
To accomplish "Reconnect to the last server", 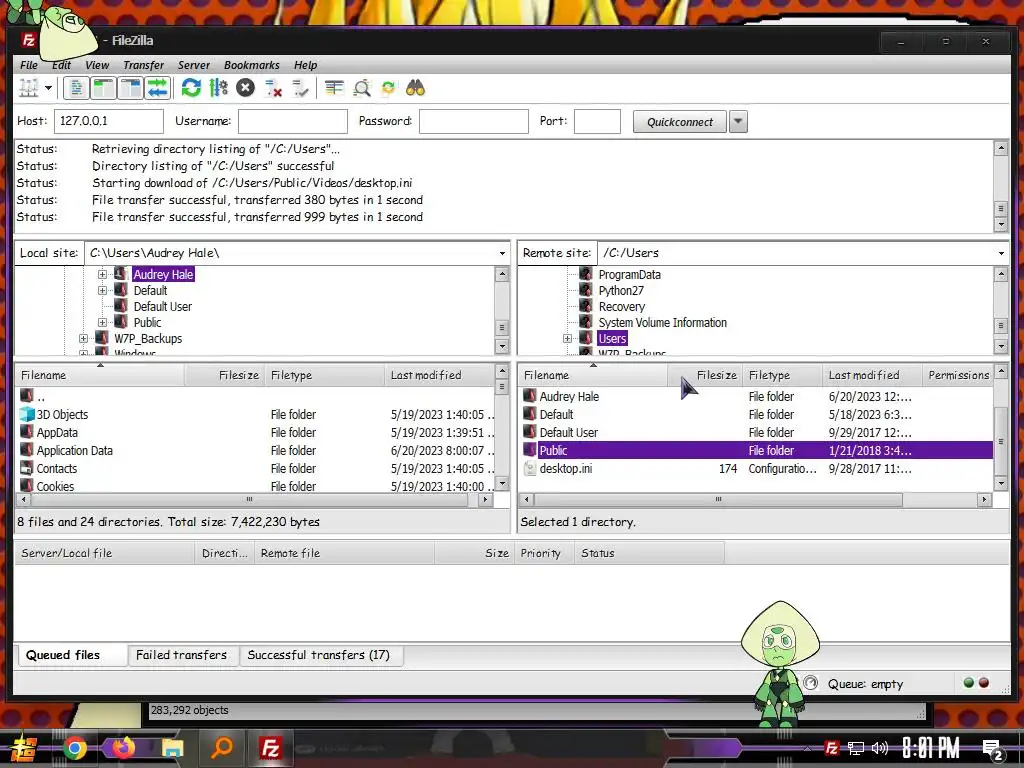I will 300,88.
